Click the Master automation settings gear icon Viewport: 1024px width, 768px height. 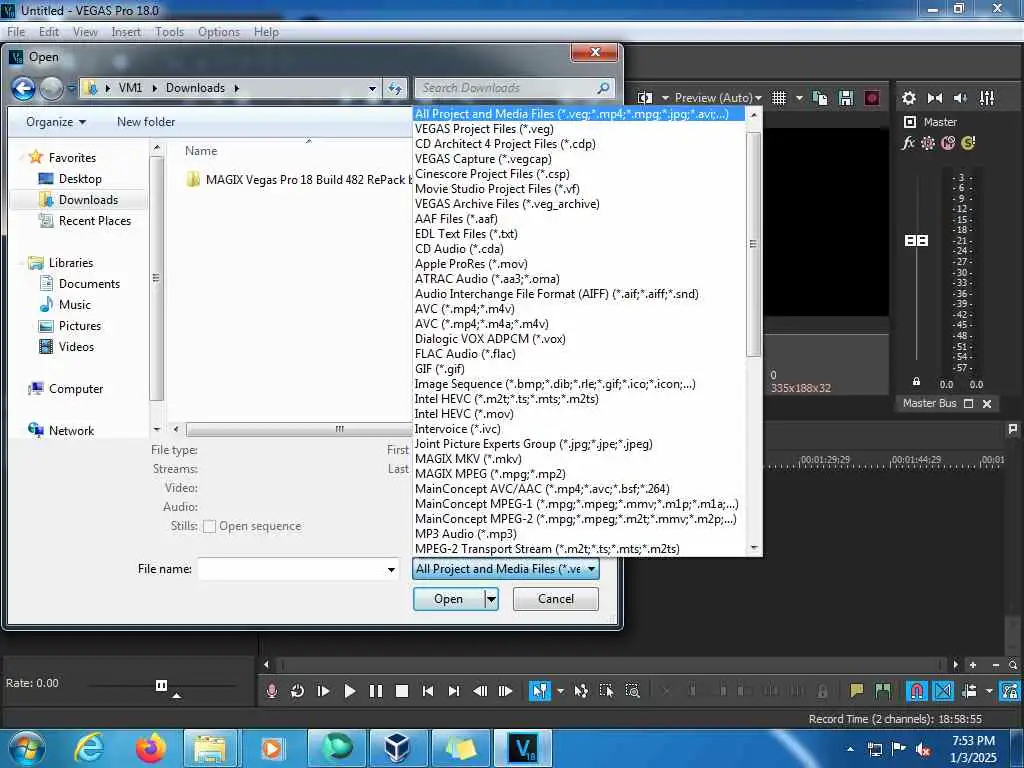click(928, 143)
